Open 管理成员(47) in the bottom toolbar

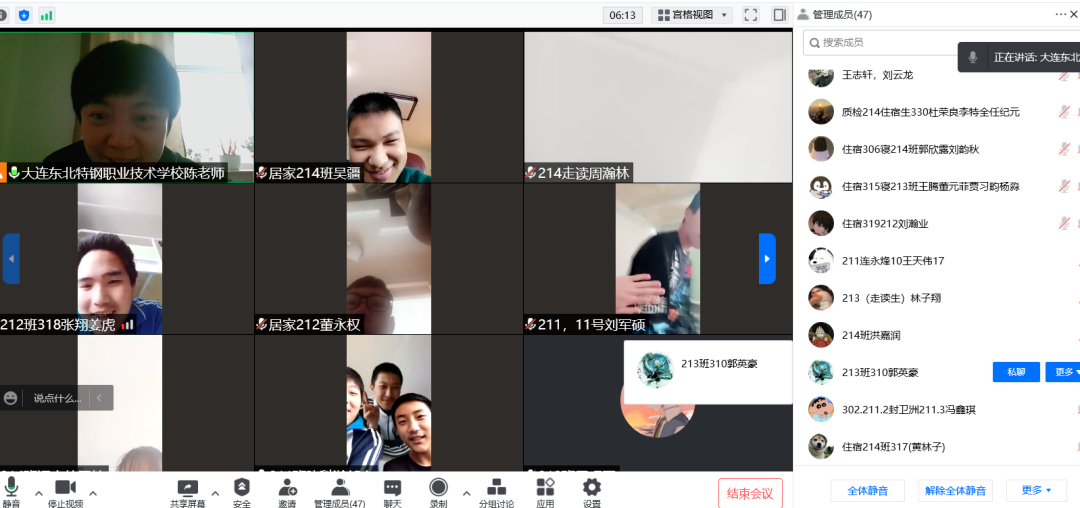click(340, 488)
